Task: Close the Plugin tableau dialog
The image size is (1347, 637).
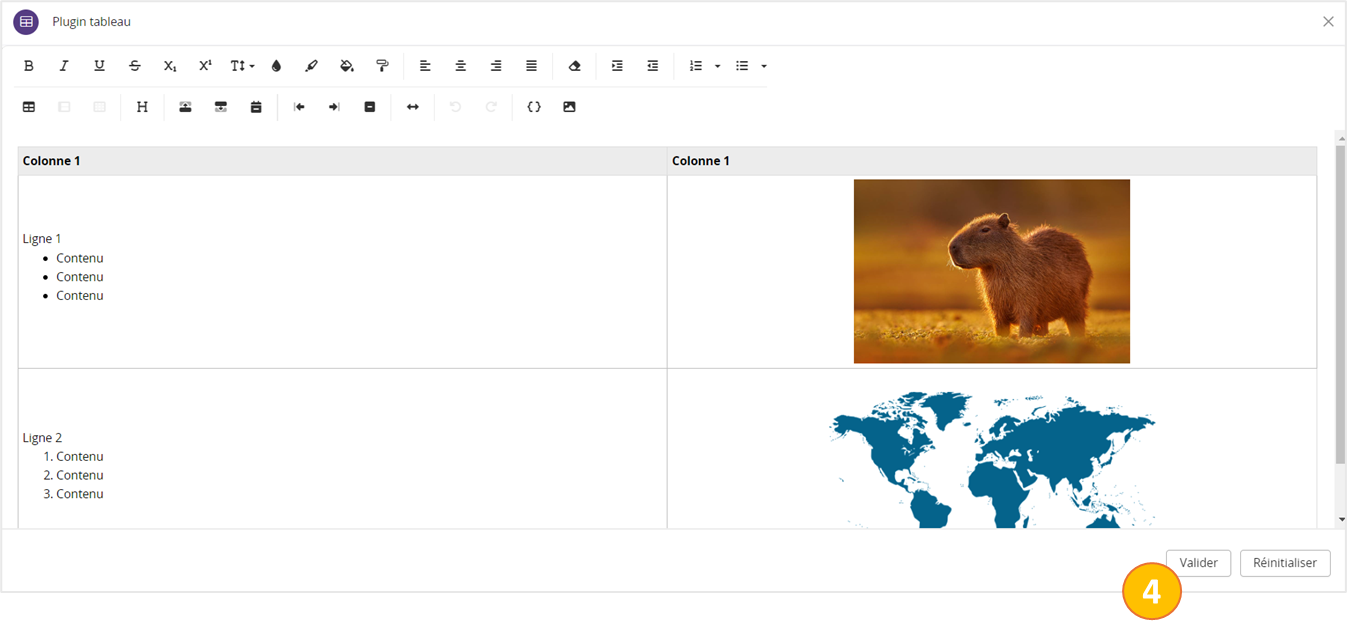Action: (x=1328, y=21)
